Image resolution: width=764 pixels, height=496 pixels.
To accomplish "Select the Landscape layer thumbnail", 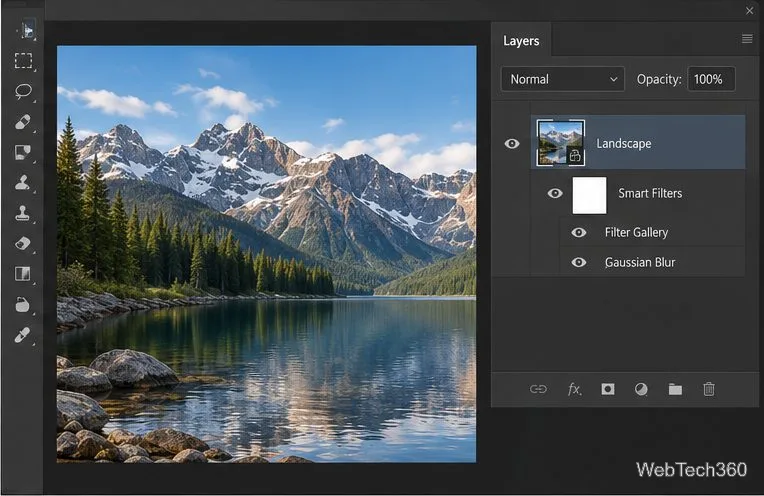I will tap(561, 143).
